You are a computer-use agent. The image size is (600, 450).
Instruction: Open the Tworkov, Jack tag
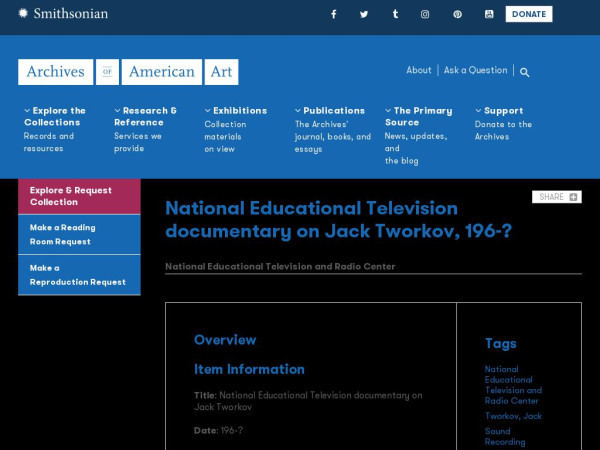tap(513, 416)
